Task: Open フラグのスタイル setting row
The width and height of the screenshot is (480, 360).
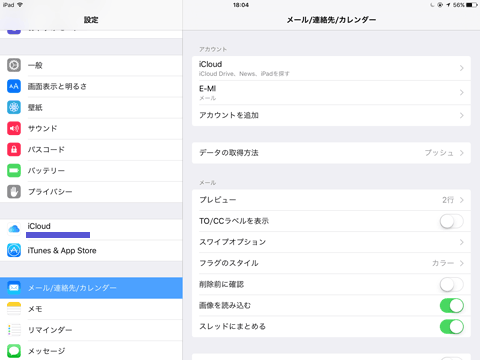Action: point(331,263)
